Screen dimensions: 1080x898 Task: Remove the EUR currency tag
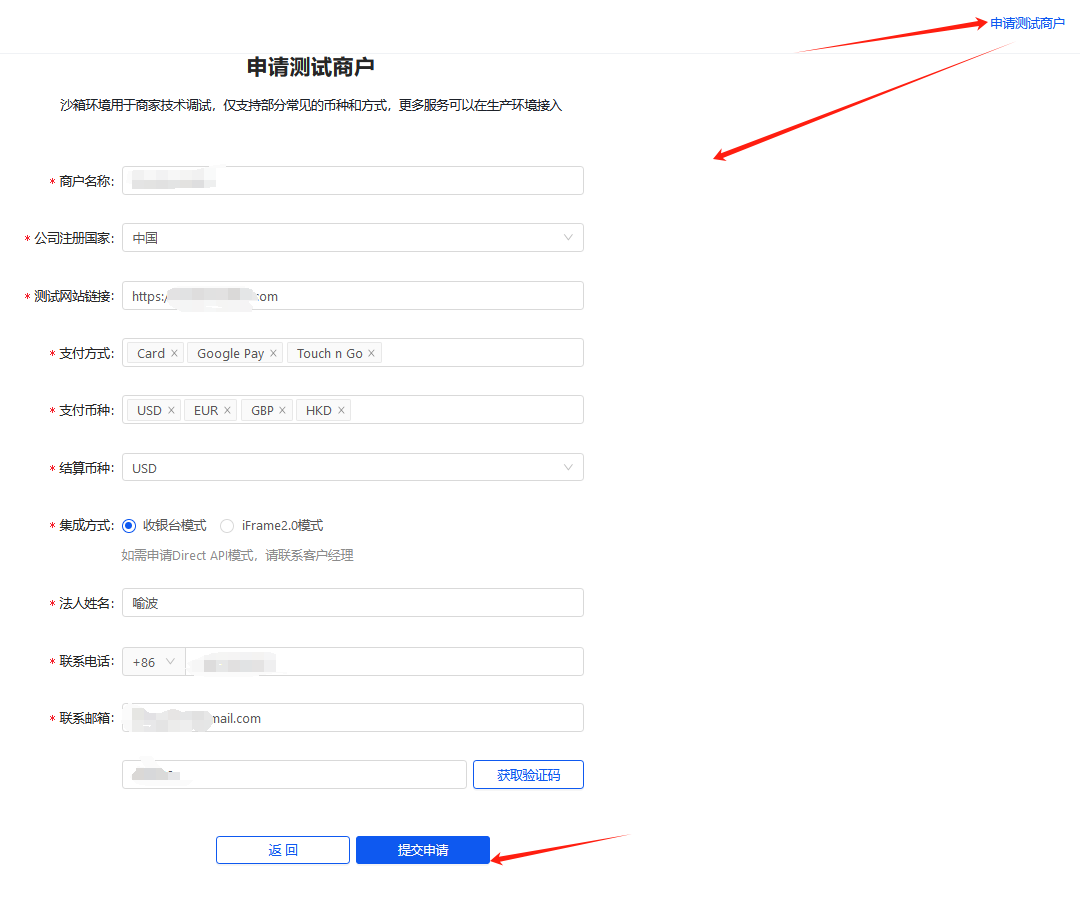click(x=227, y=411)
